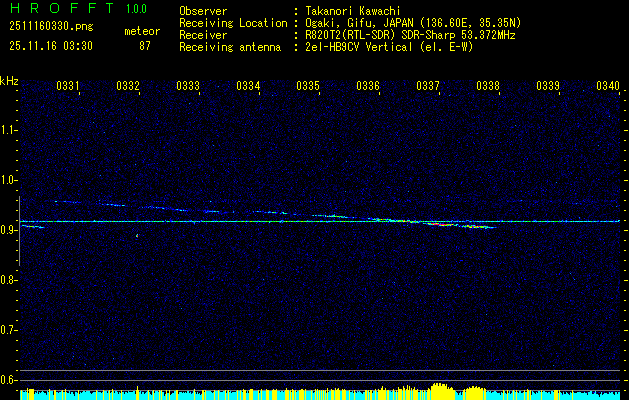629x400 pixels.
Task: Select the 0334 time marker
Action: (x=248, y=86)
